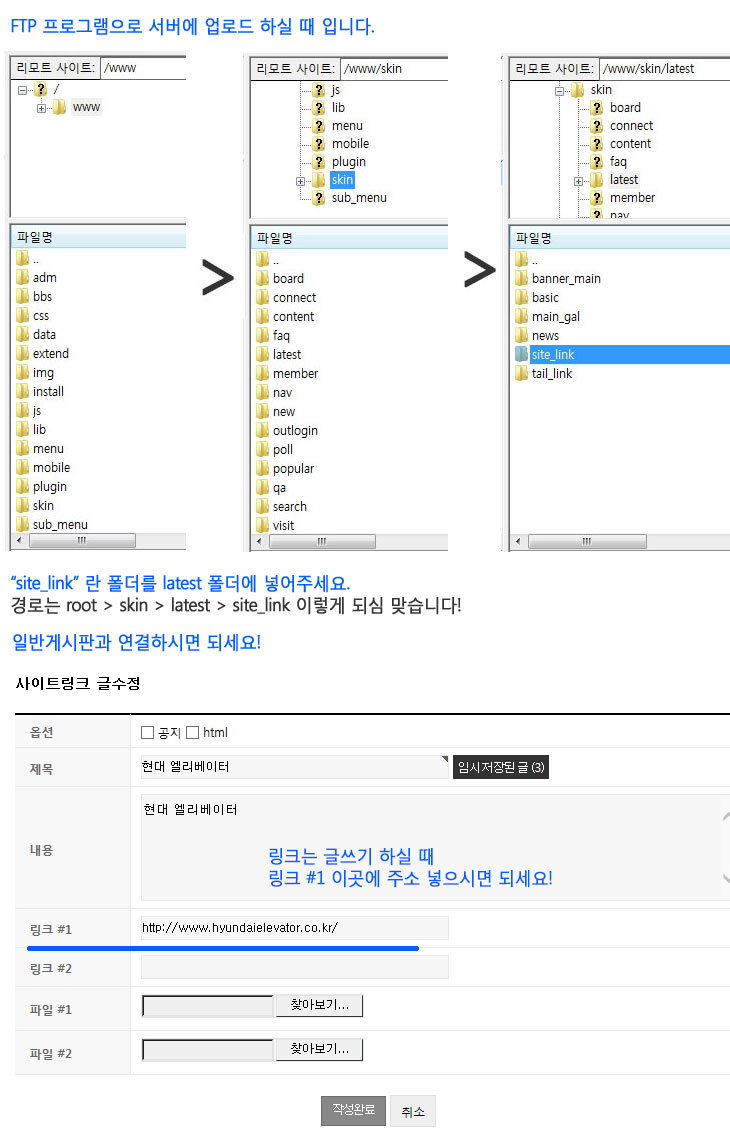The height and width of the screenshot is (1144, 730).
Task: Select the highlighted skin folder in tree
Action: pyautogui.click(x=342, y=180)
